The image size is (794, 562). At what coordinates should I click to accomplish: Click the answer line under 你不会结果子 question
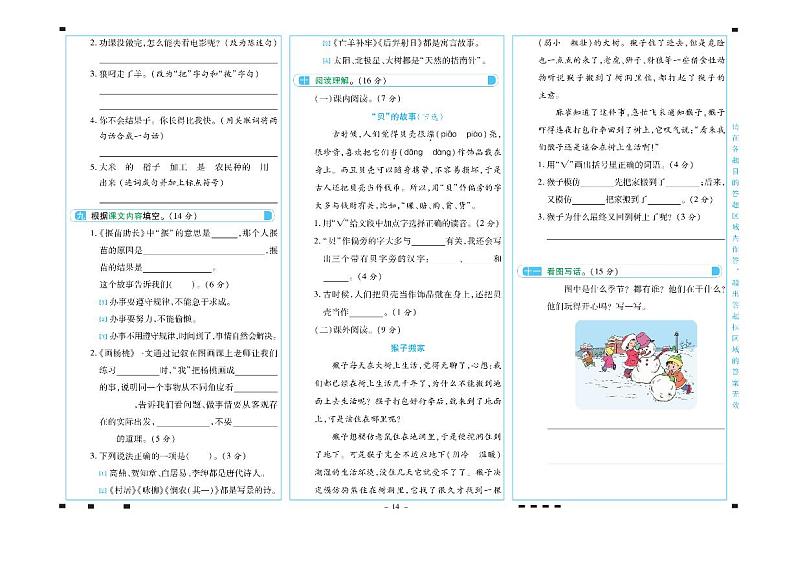(188, 156)
